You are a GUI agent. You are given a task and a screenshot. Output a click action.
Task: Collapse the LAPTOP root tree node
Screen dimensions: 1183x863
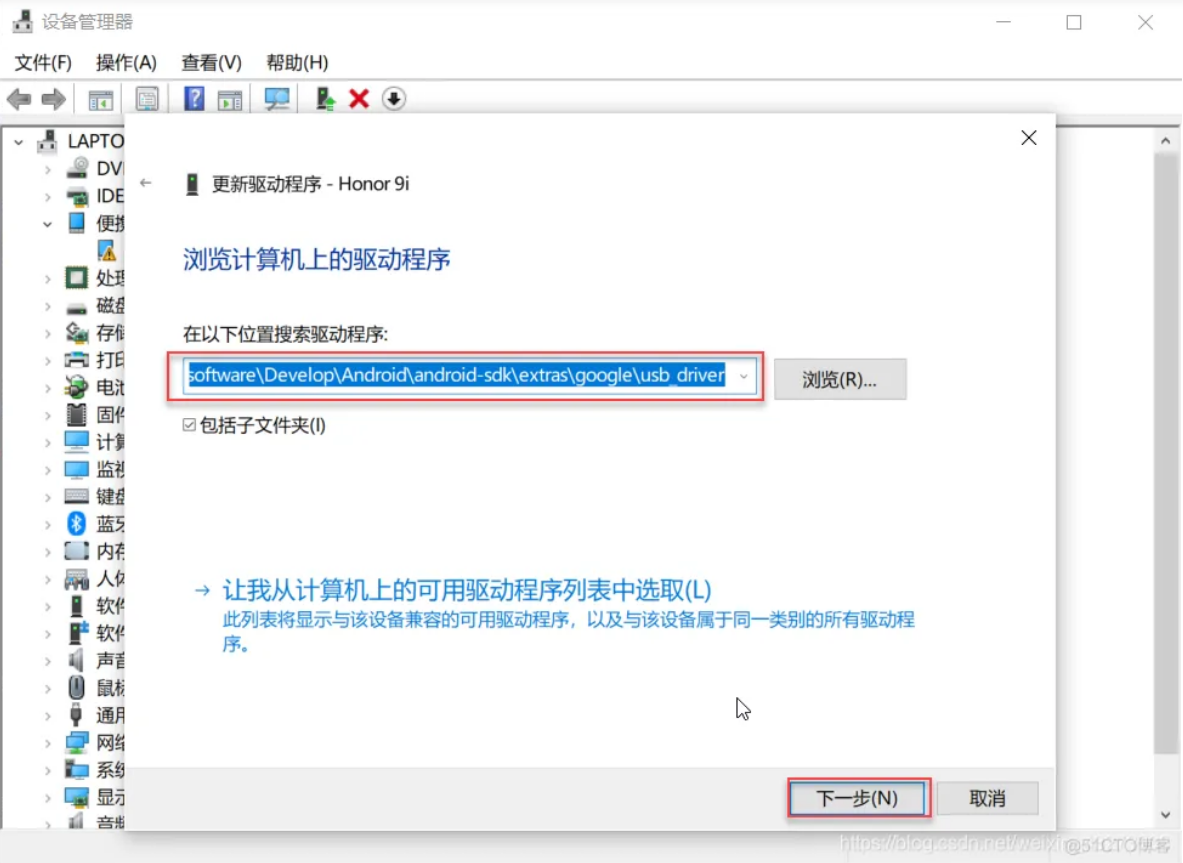pyautogui.click(x=18, y=142)
